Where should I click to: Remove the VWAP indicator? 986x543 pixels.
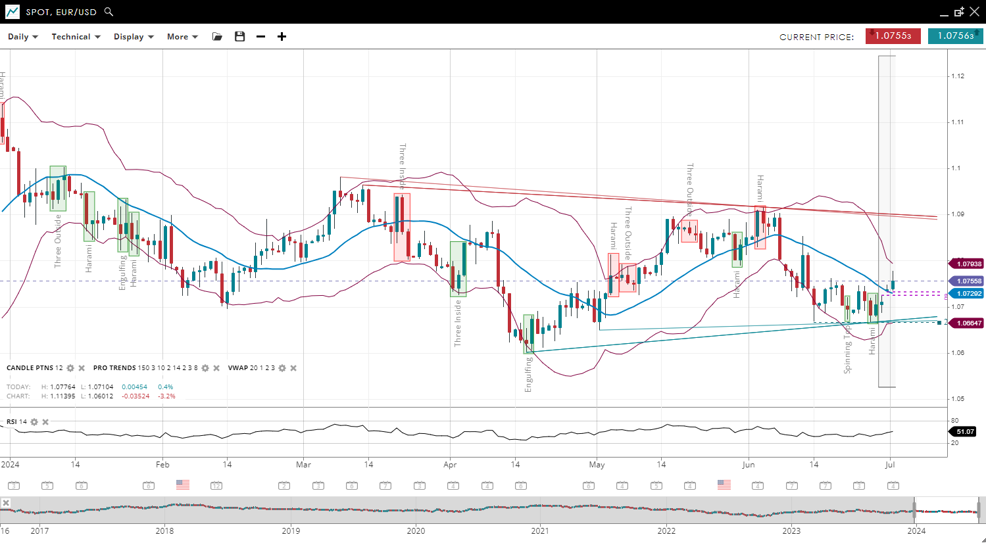pos(293,368)
